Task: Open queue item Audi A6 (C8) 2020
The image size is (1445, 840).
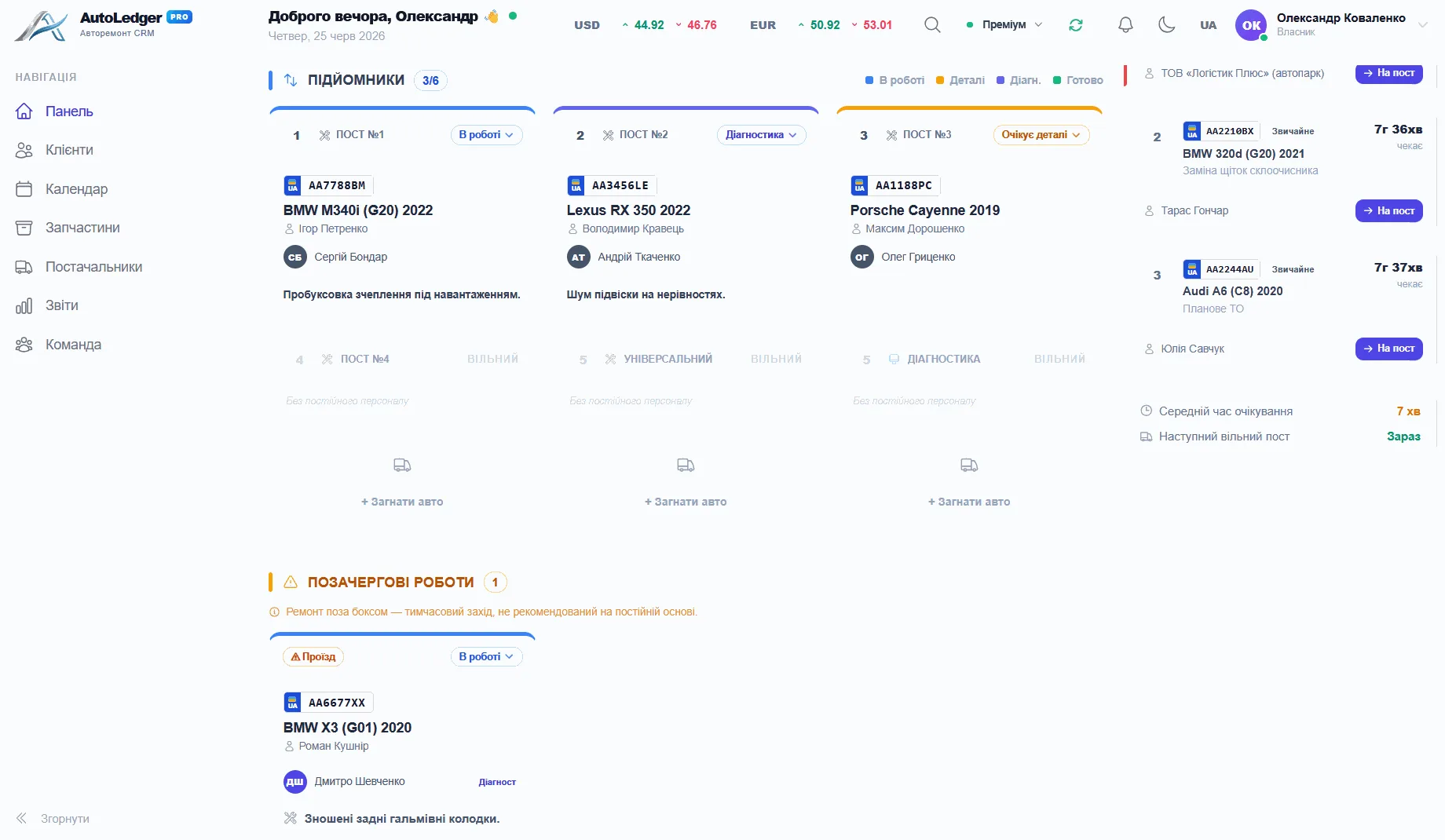Action: click(x=1232, y=291)
